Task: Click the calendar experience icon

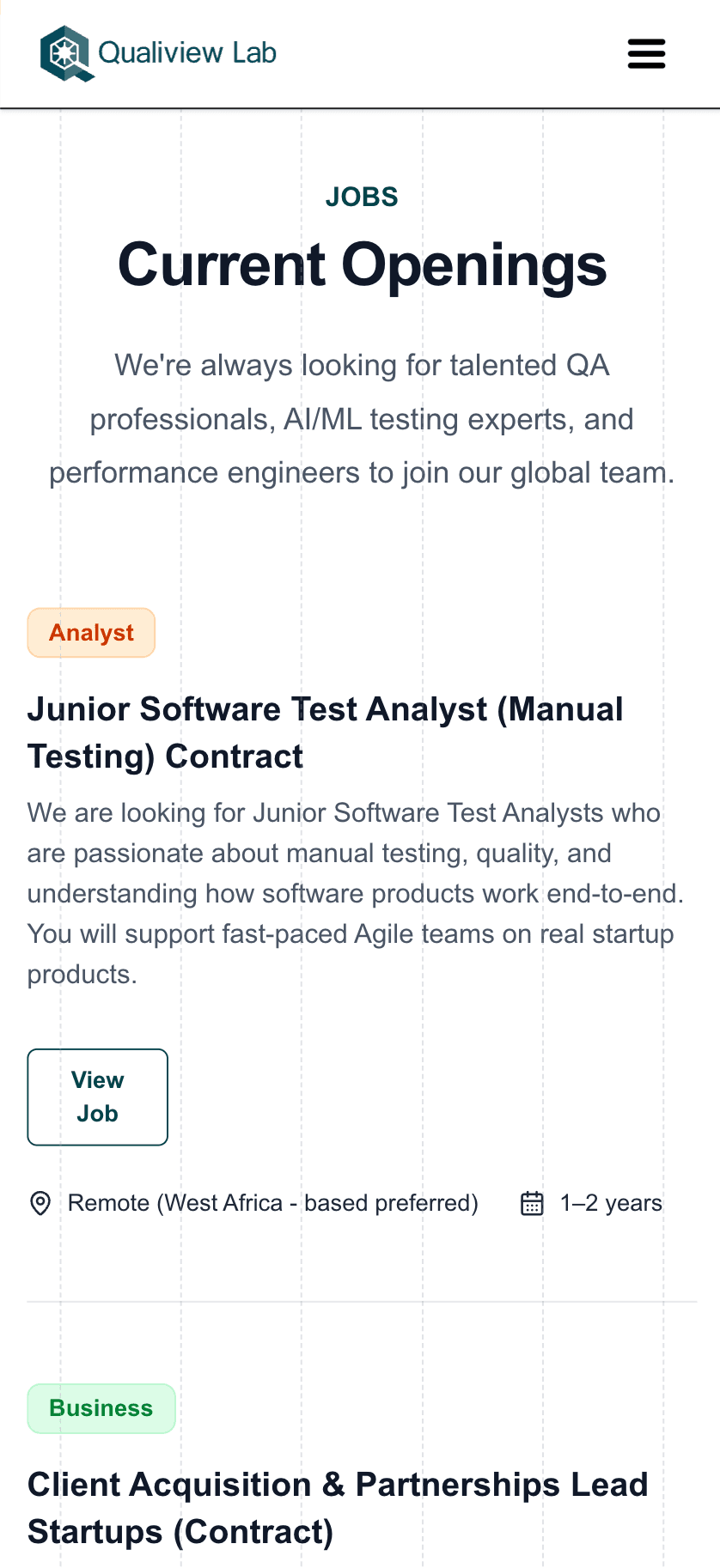Action: coord(532,1203)
